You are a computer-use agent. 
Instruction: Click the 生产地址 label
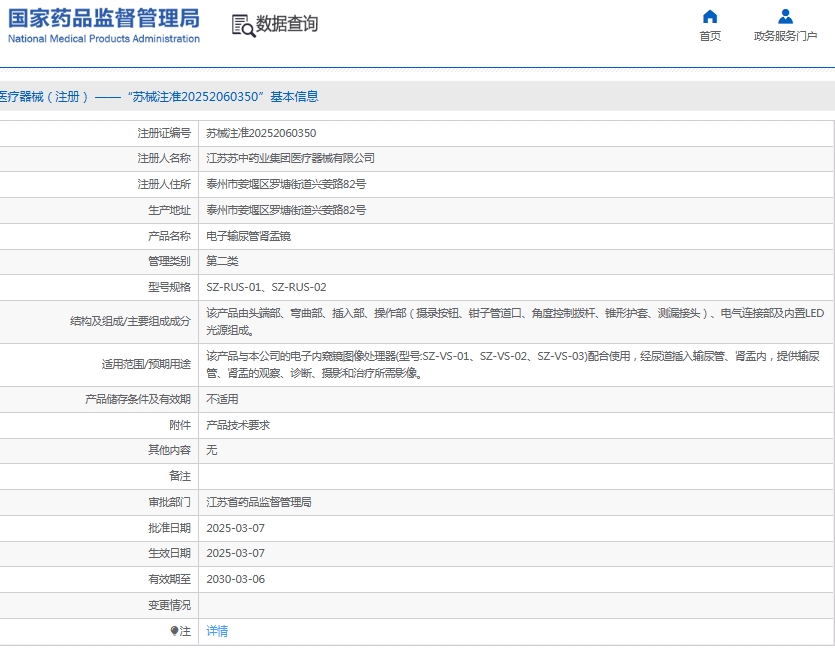point(169,210)
